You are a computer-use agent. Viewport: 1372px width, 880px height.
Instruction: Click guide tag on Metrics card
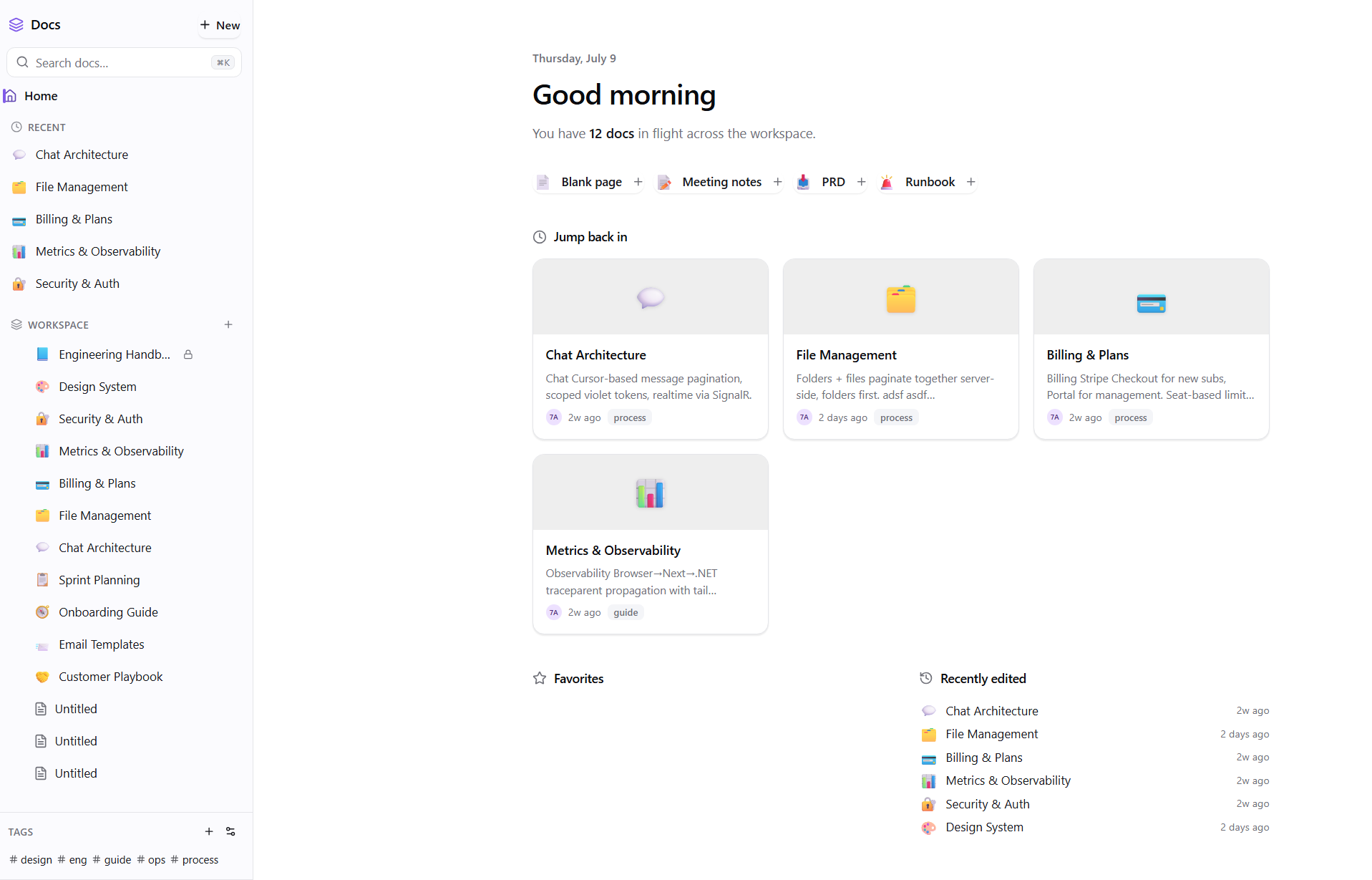626,612
